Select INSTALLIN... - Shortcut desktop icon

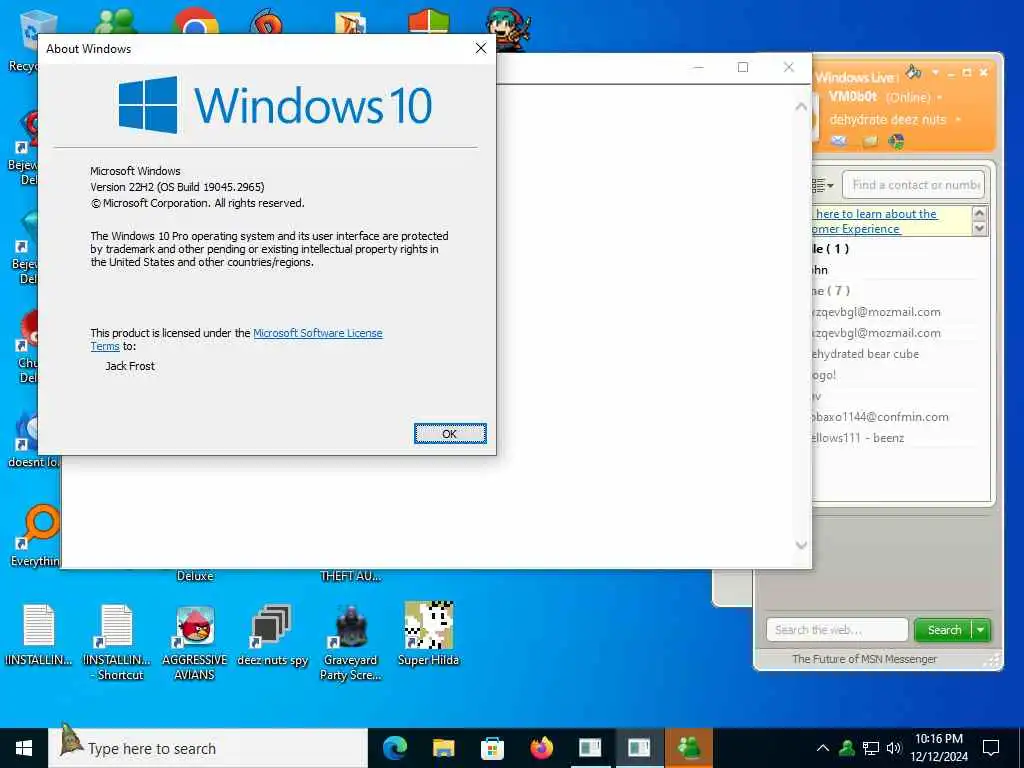pos(117,643)
